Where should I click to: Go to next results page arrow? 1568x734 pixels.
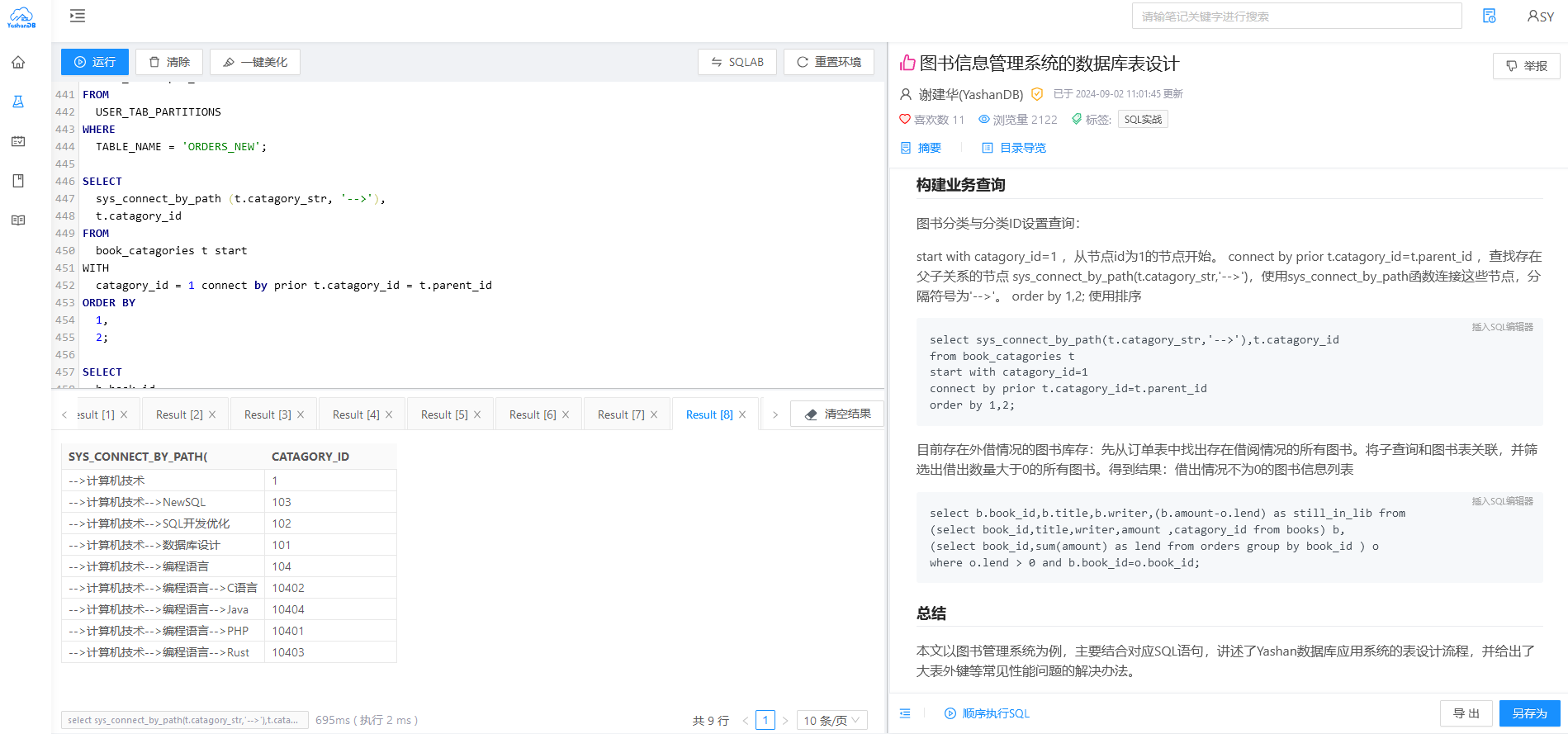(x=785, y=721)
